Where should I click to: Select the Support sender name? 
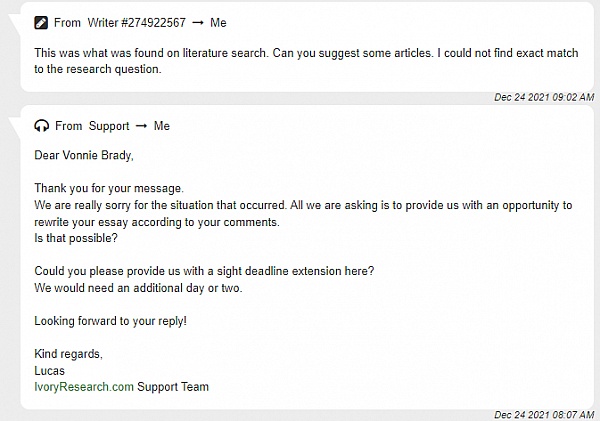pyautogui.click(x=109, y=126)
